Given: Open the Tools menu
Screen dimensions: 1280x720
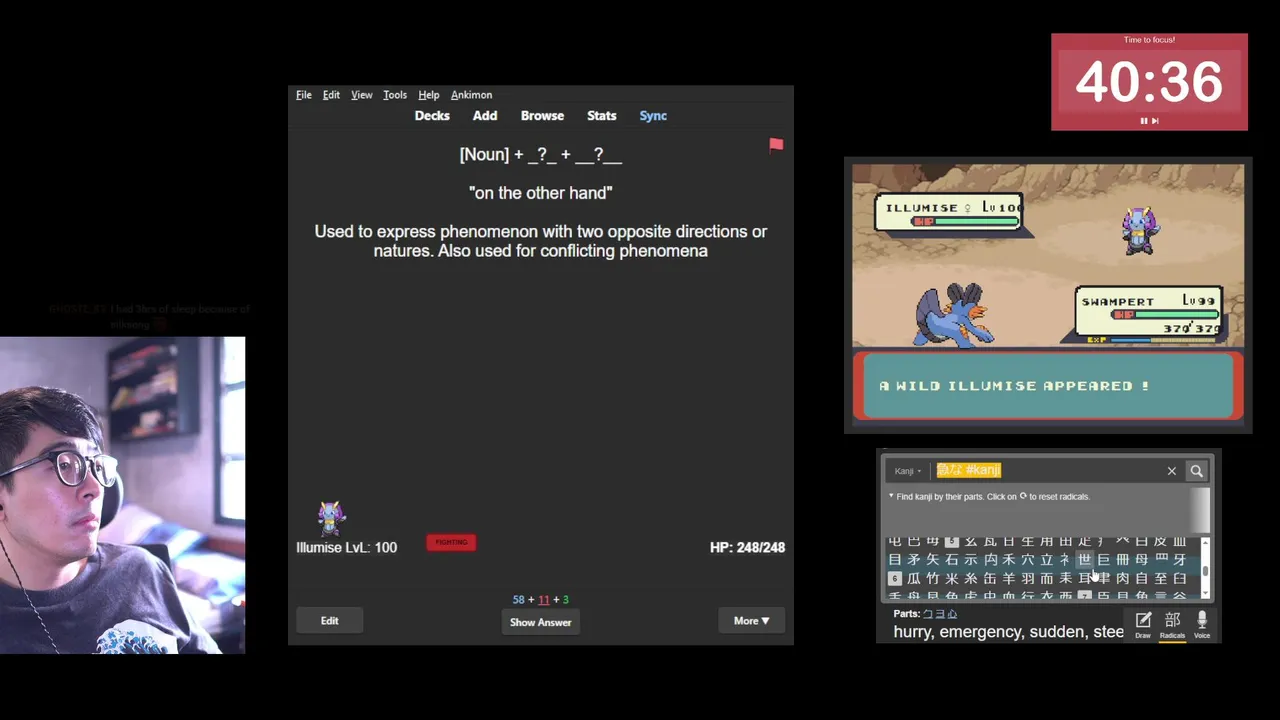Looking at the screenshot, I should coord(395,95).
